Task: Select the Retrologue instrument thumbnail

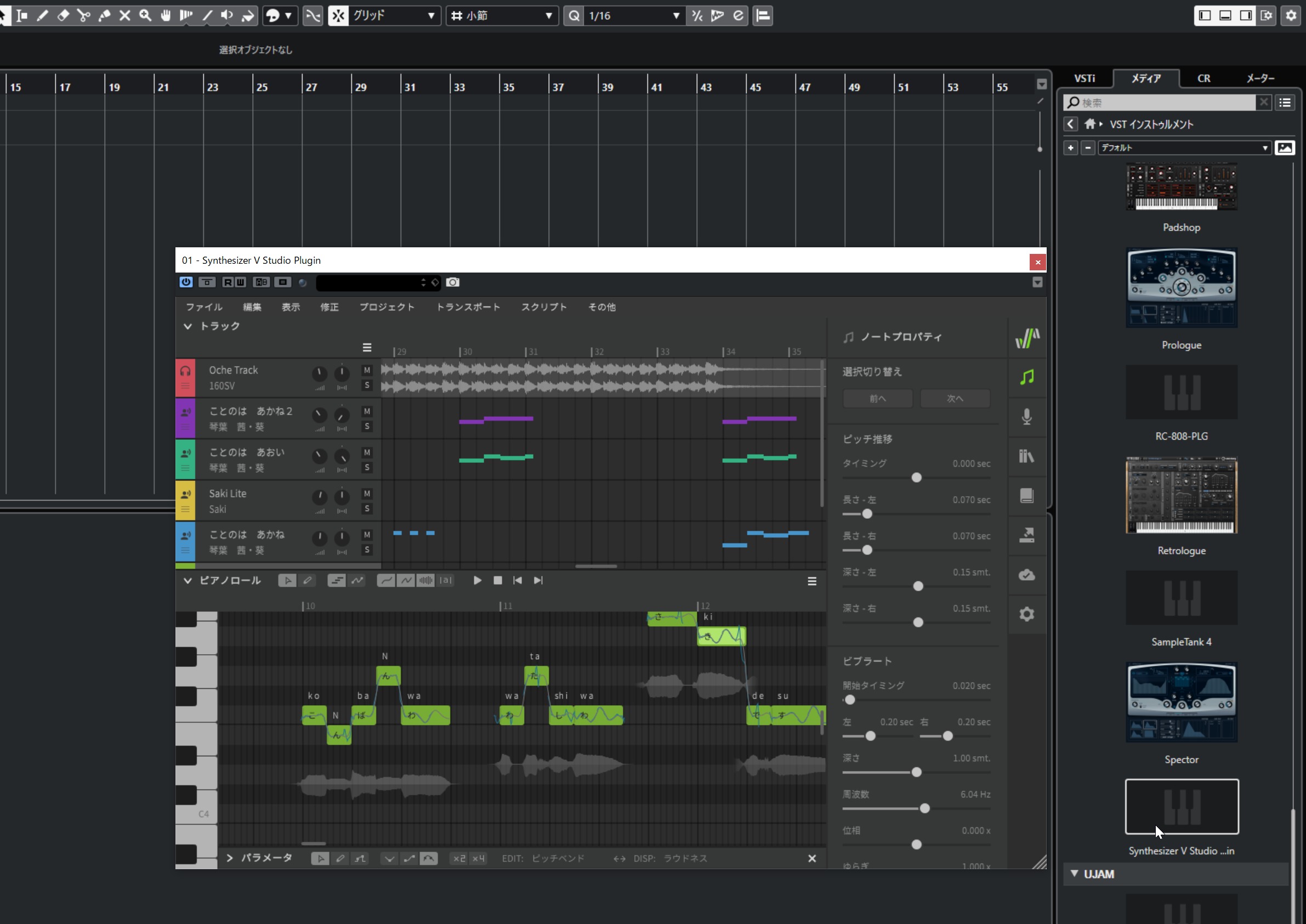Action: 1181,495
